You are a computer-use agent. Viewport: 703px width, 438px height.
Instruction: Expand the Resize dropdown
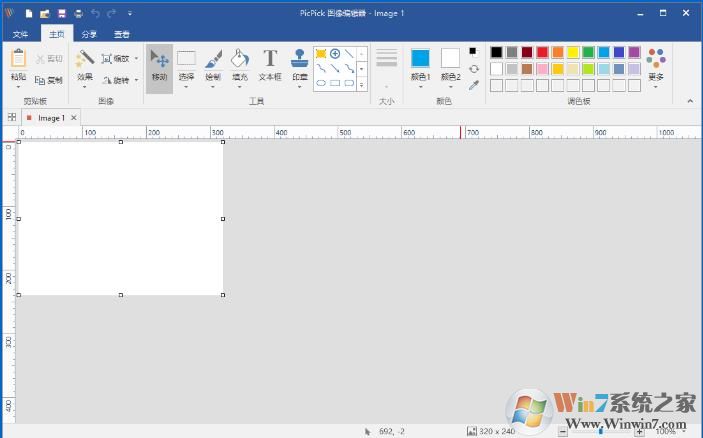[x=136, y=58]
